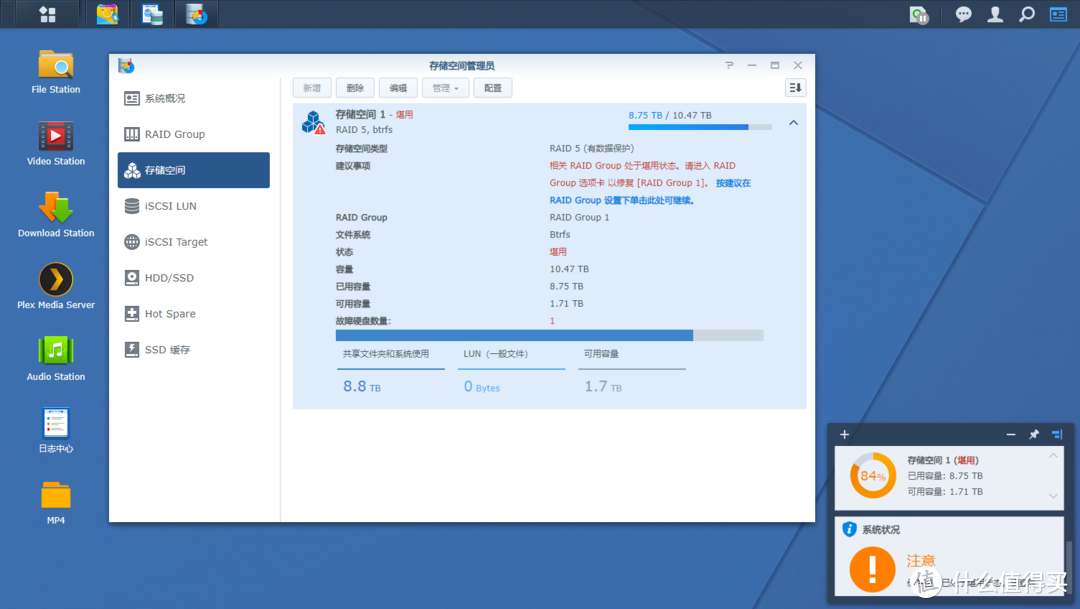Open the upload queue tray icon
Screen dimensions: 1080x609
[919, 14]
